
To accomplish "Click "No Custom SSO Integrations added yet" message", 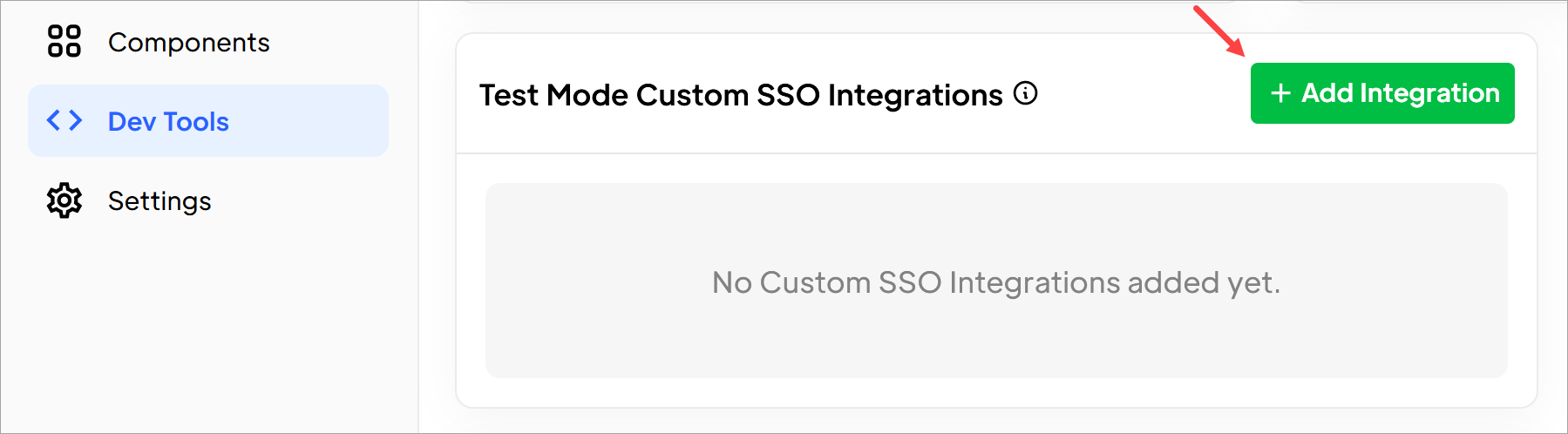I will (x=996, y=282).
